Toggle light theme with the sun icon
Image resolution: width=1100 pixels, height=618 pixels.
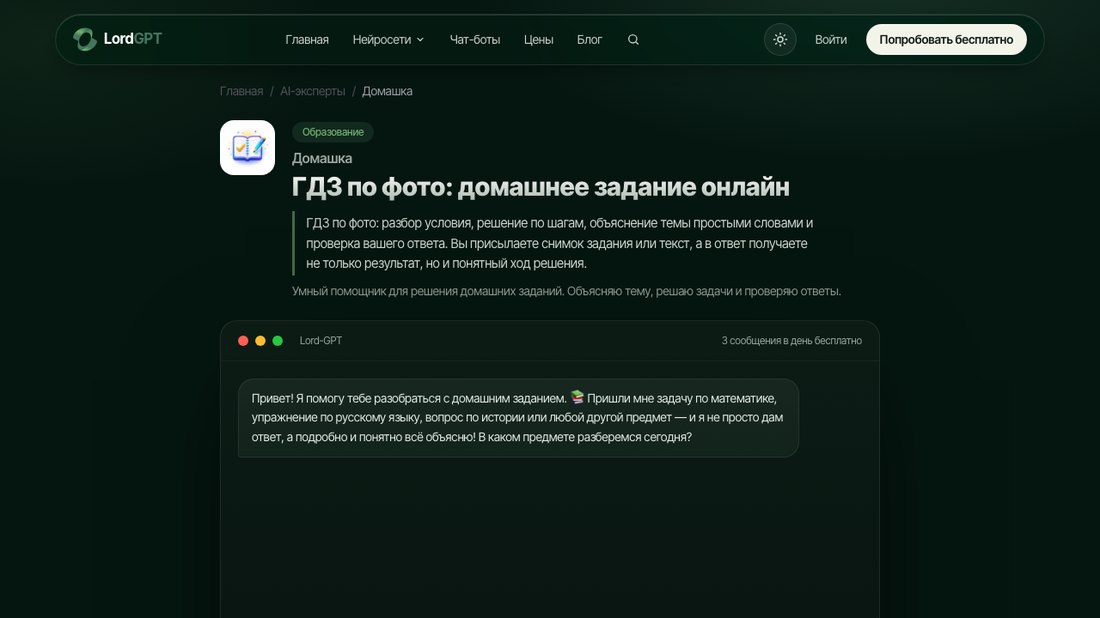pos(780,40)
